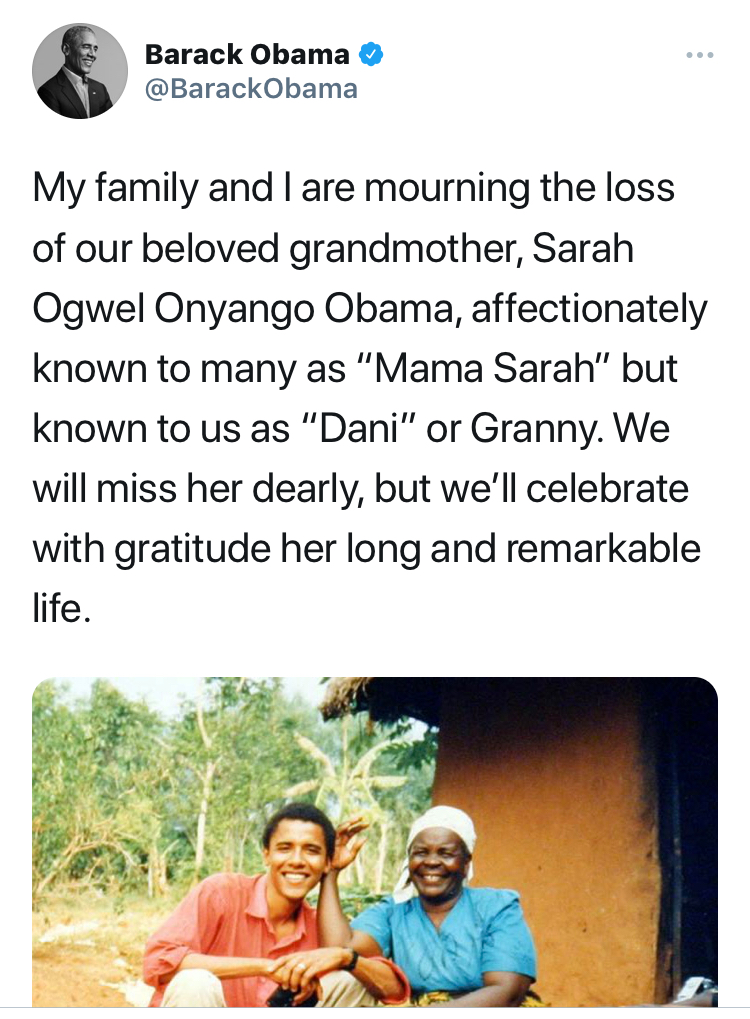This screenshot has height=1019, width=750.
Task: Click the final word "life." of the tweet
Action: tap(62, 610)
